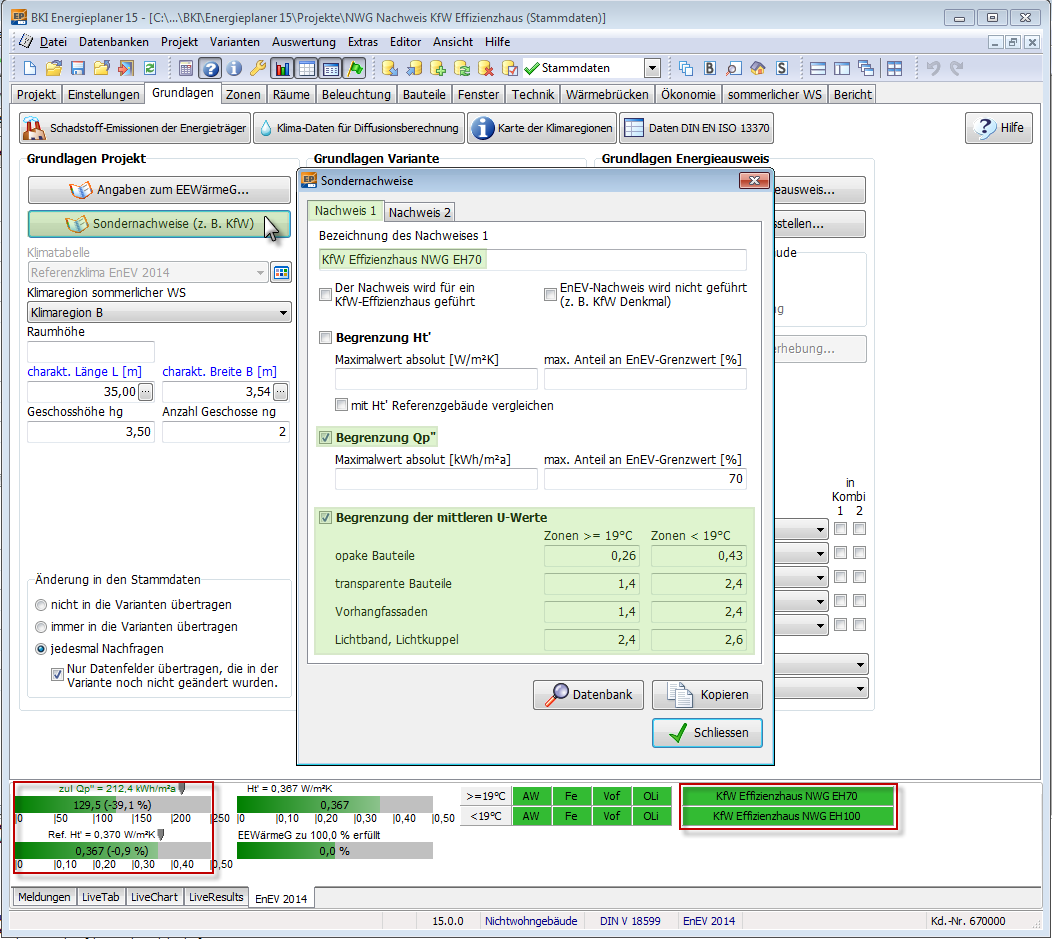Click the green 'KfW Effizienzhaus NWG EH100' status bar

click(x=787, y=816)
